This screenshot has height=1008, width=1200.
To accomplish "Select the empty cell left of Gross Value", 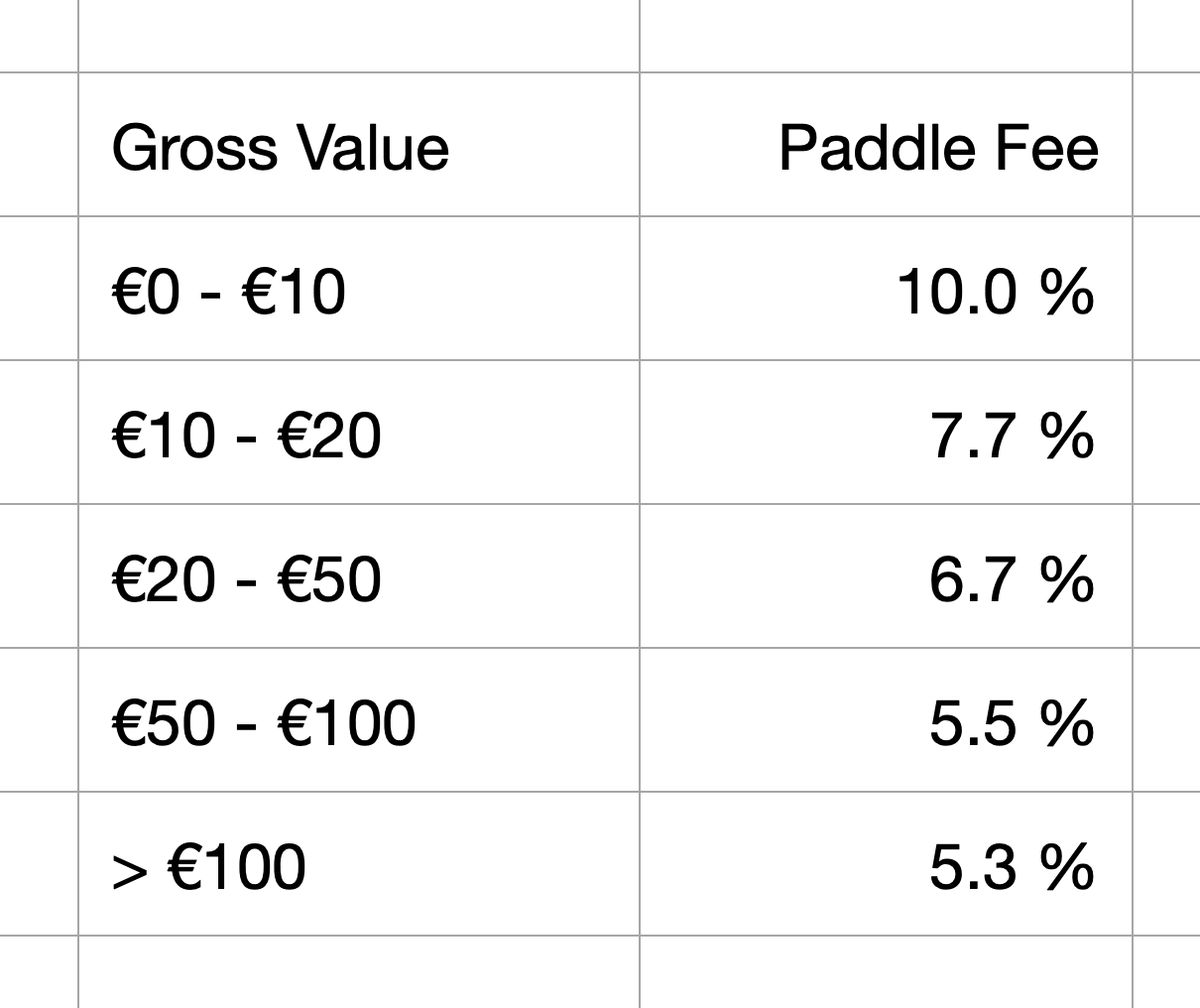I will (x=38, y=144).
